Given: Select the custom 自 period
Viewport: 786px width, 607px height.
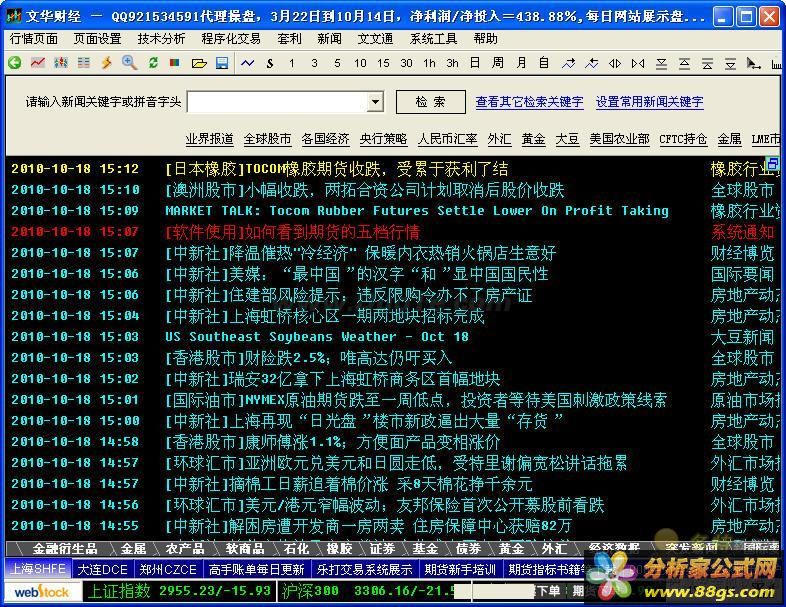Looking at the screenshot, I should 544,63.
